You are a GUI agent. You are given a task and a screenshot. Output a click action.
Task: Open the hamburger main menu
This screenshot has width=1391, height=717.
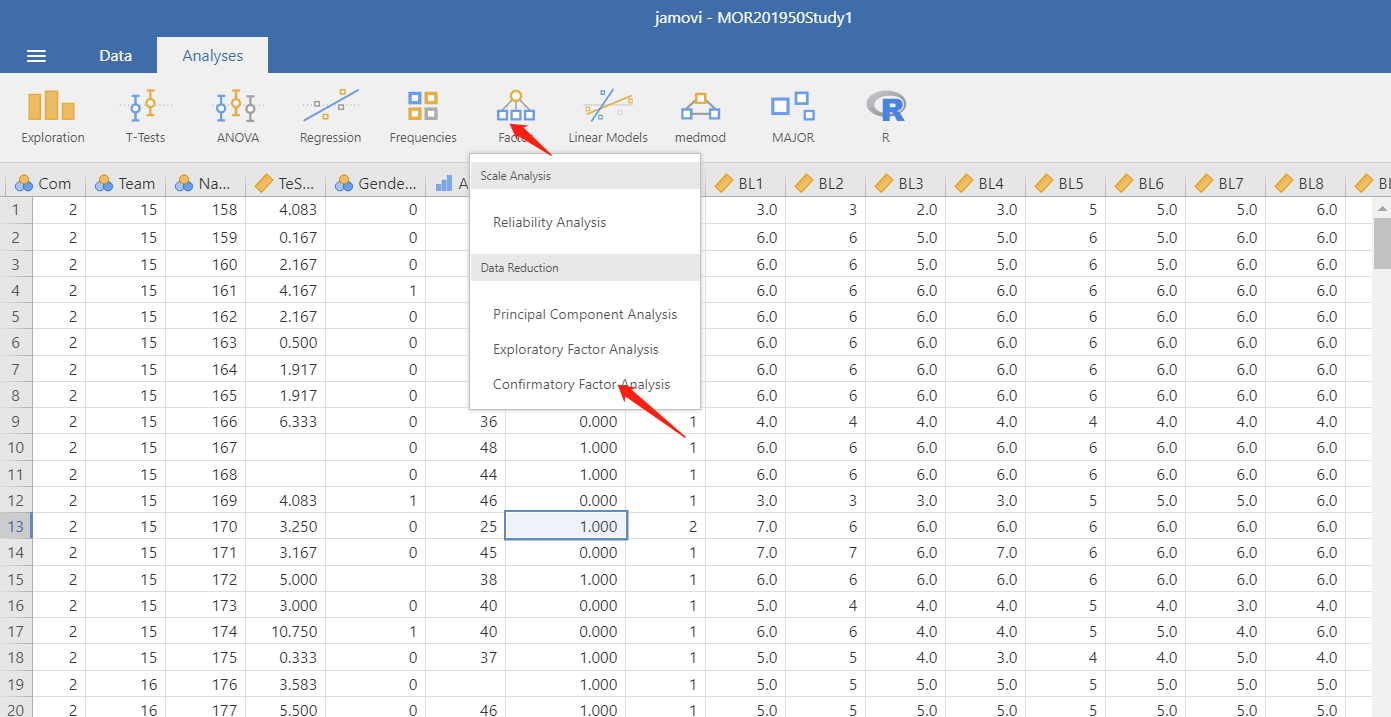(x=36, y=56)
